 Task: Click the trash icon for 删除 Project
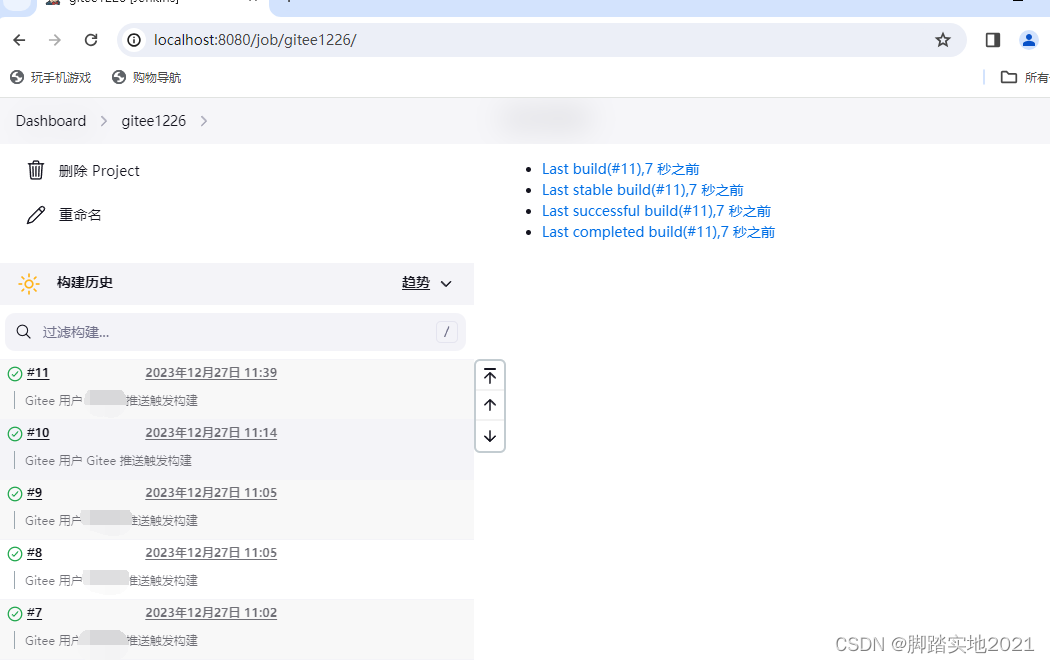point(35,171)
